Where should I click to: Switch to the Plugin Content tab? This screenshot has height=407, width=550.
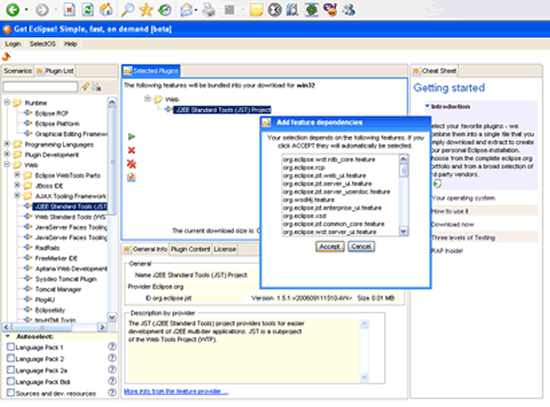tap(190, 249)
